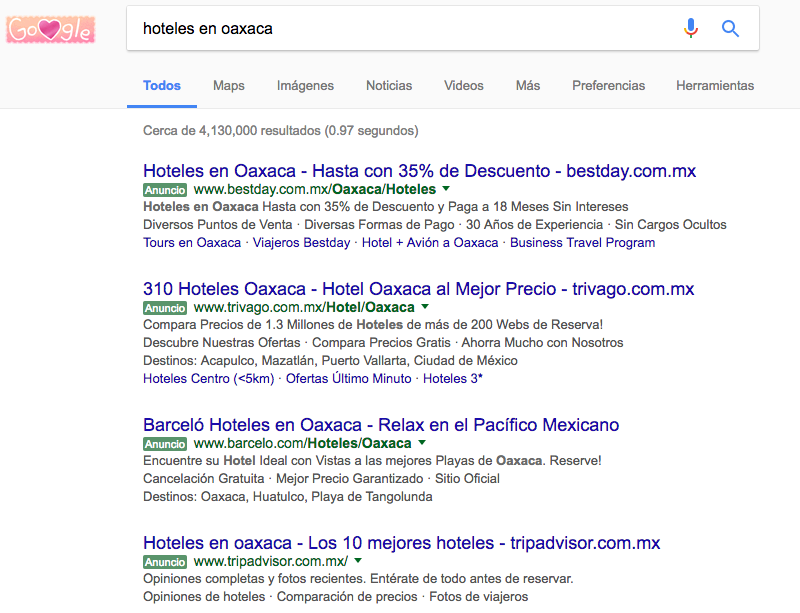Open the Business Travel Program sitelink
The height and width of the screenshot is (613, 800).
pyautogui.click(x=582, y=242)
